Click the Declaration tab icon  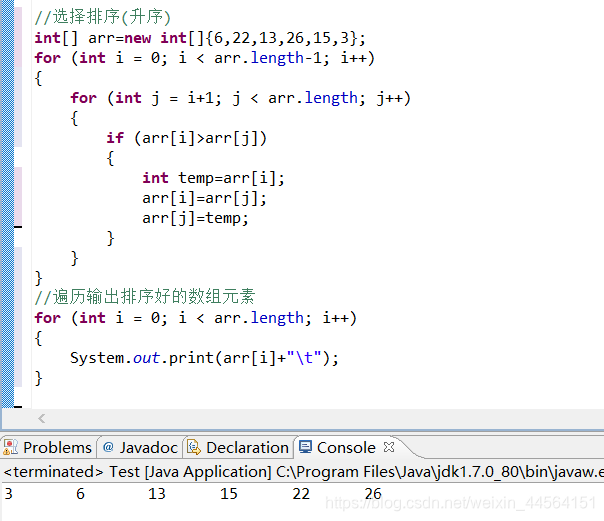[x=194, y=447]
